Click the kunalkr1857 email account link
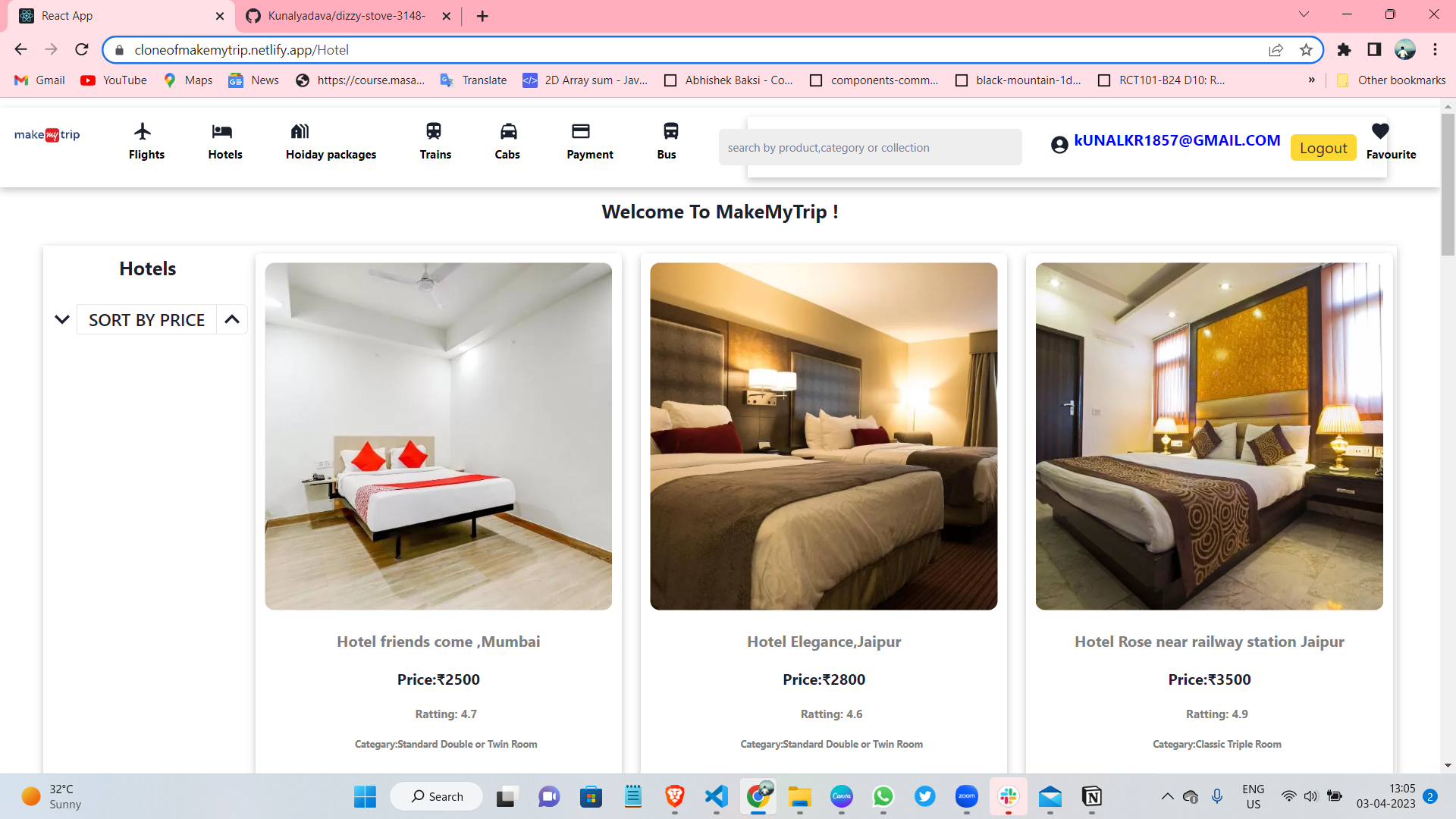 pyautogui.click(x=1176, y=140)
